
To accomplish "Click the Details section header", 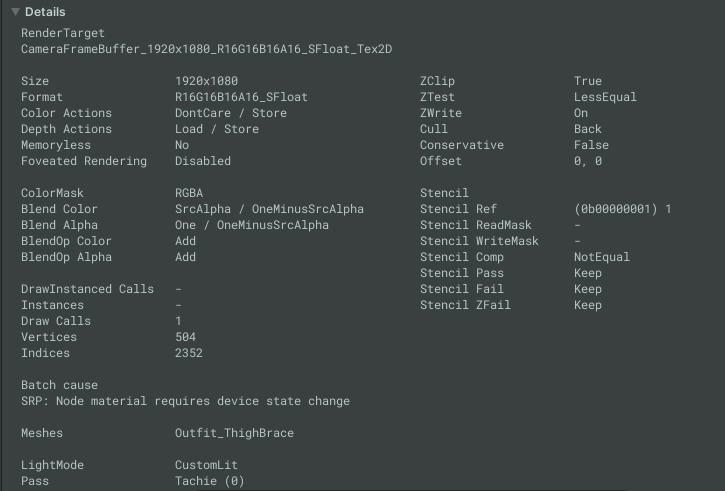I will pyautogui.click(x=45, y=12).
